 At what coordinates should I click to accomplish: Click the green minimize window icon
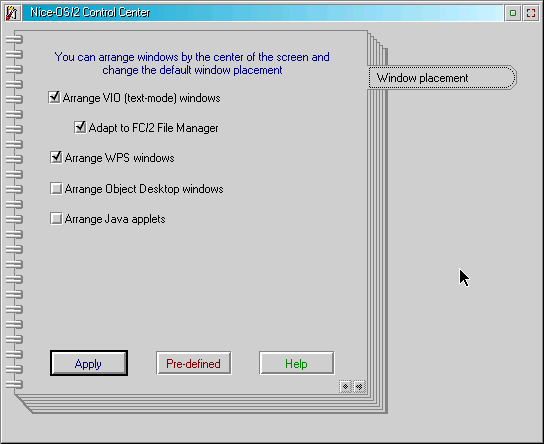513,13
